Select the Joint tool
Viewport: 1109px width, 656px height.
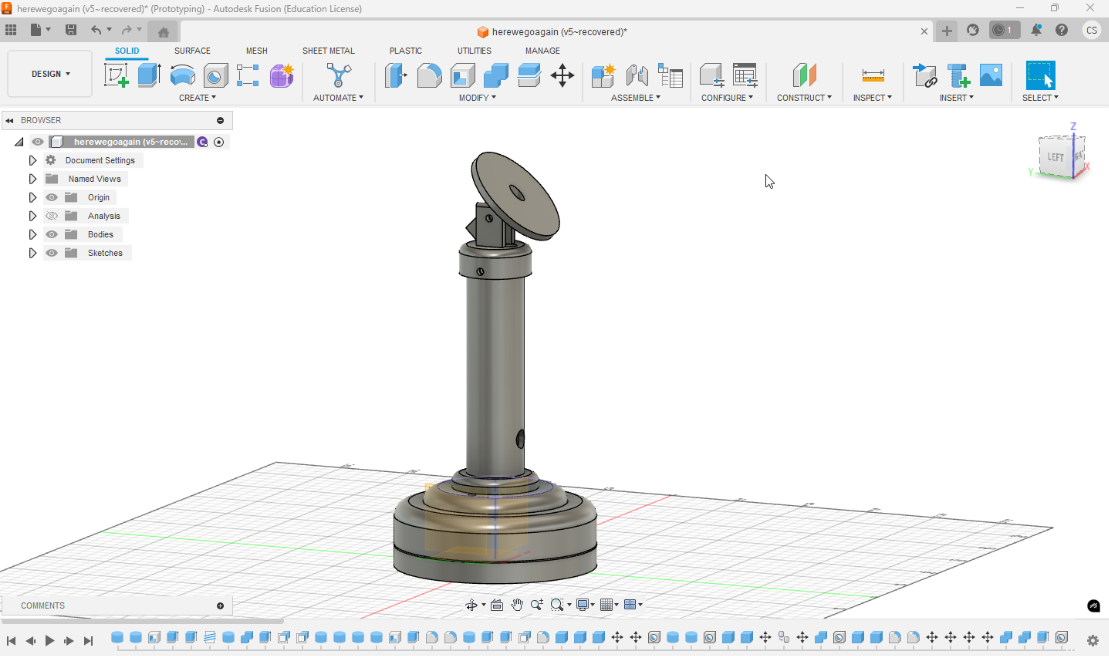pos(637,75)
